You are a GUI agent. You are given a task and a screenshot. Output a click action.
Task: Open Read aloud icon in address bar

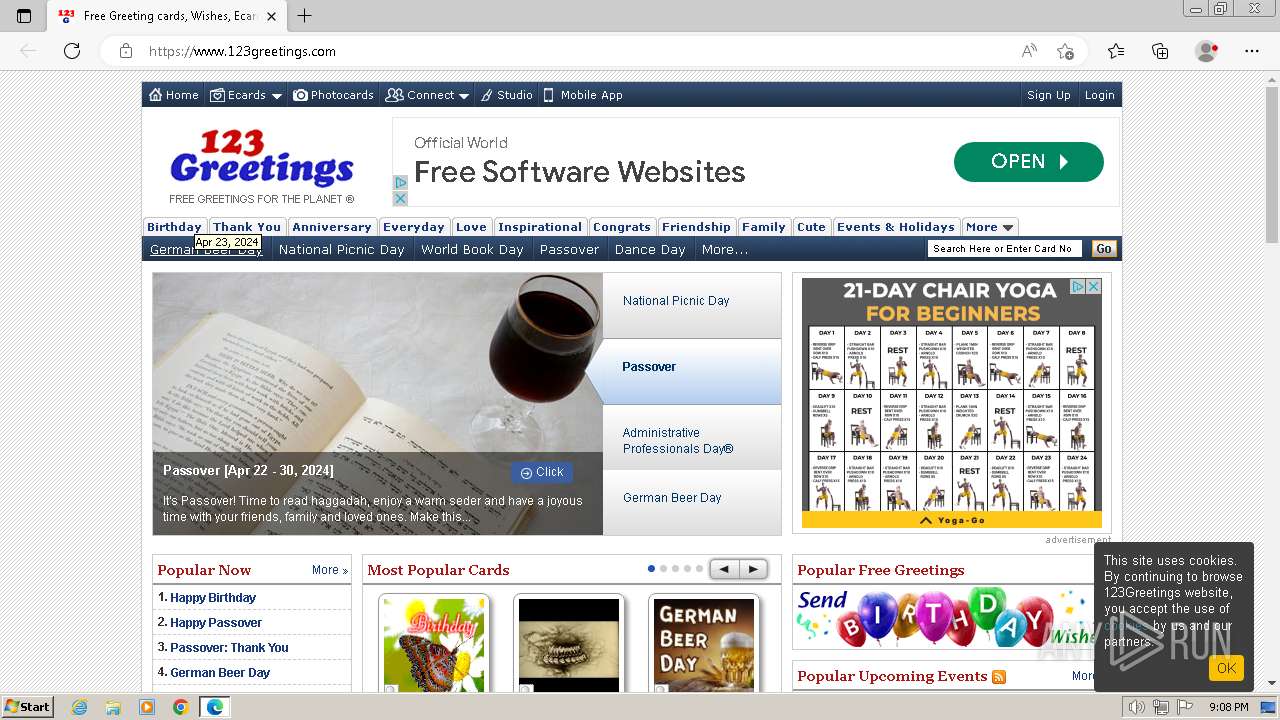coord(1029,51)
